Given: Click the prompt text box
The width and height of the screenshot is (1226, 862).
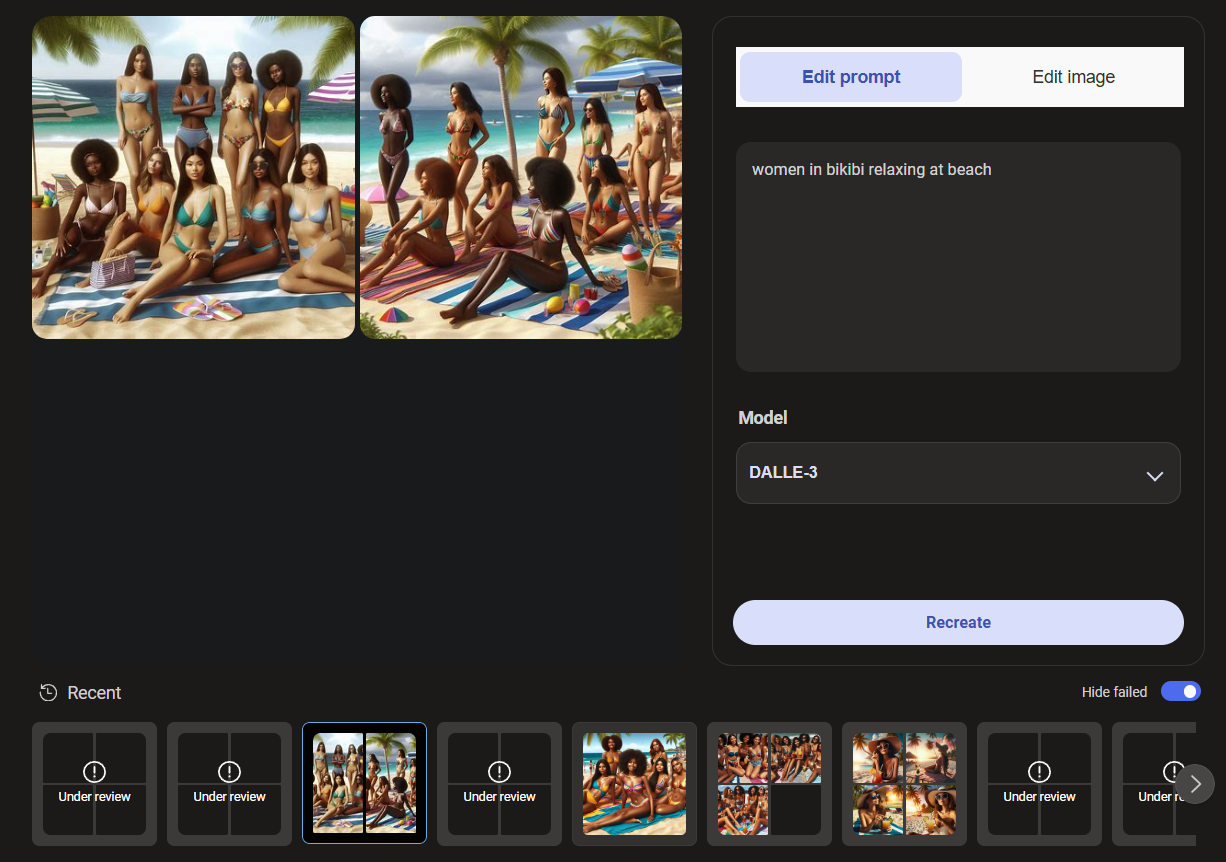Looking at the screenshot, I should coord(958,257).
